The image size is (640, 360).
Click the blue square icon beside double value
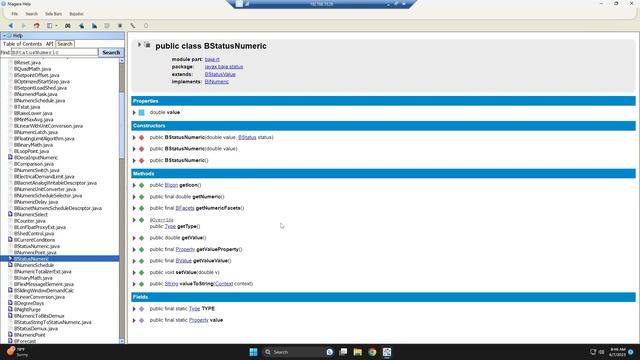[x=142, y=113]
